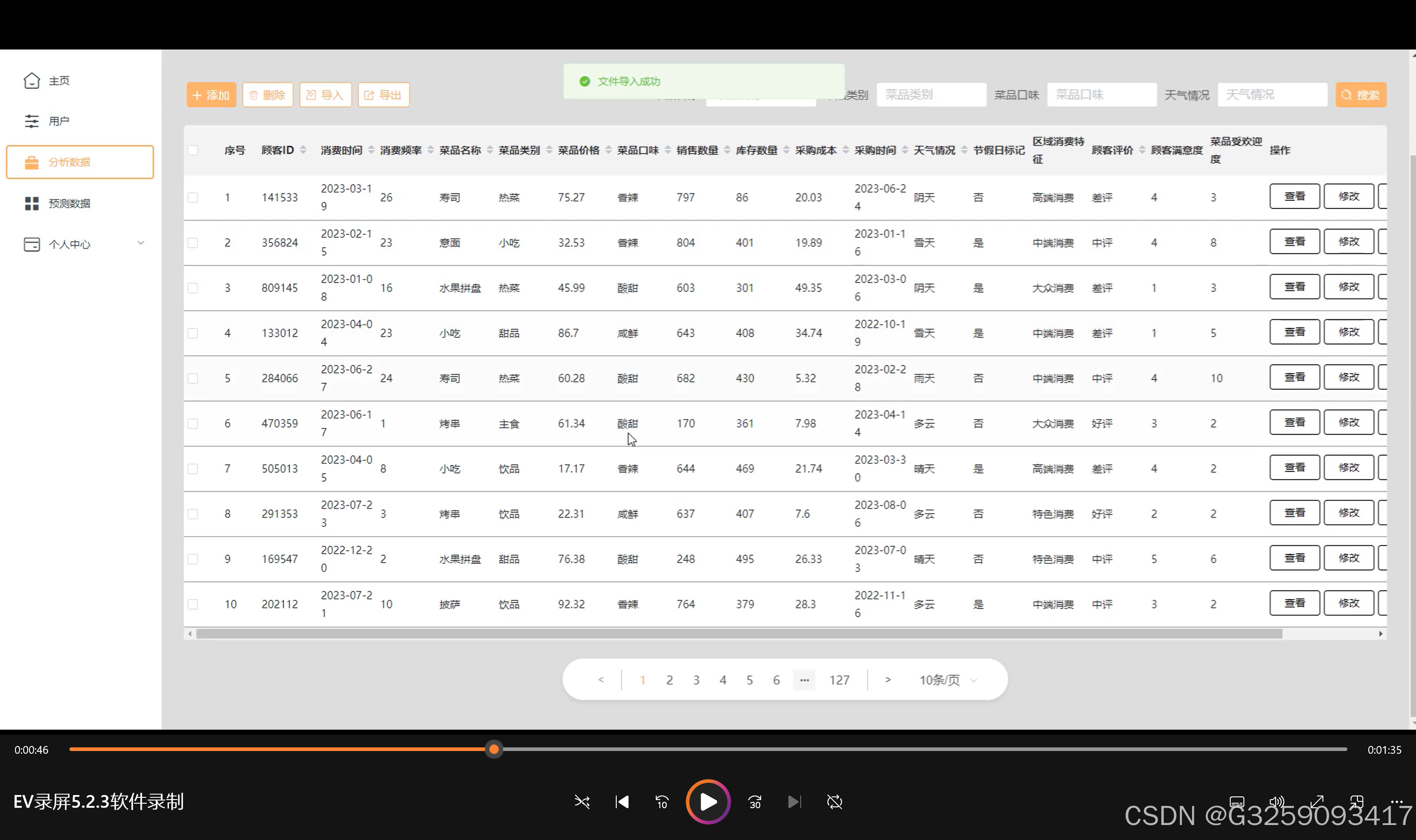Click the orange 添加 button
This screenshot has height=840, width=1416.
pyautogui.click(x=211, y=94)
